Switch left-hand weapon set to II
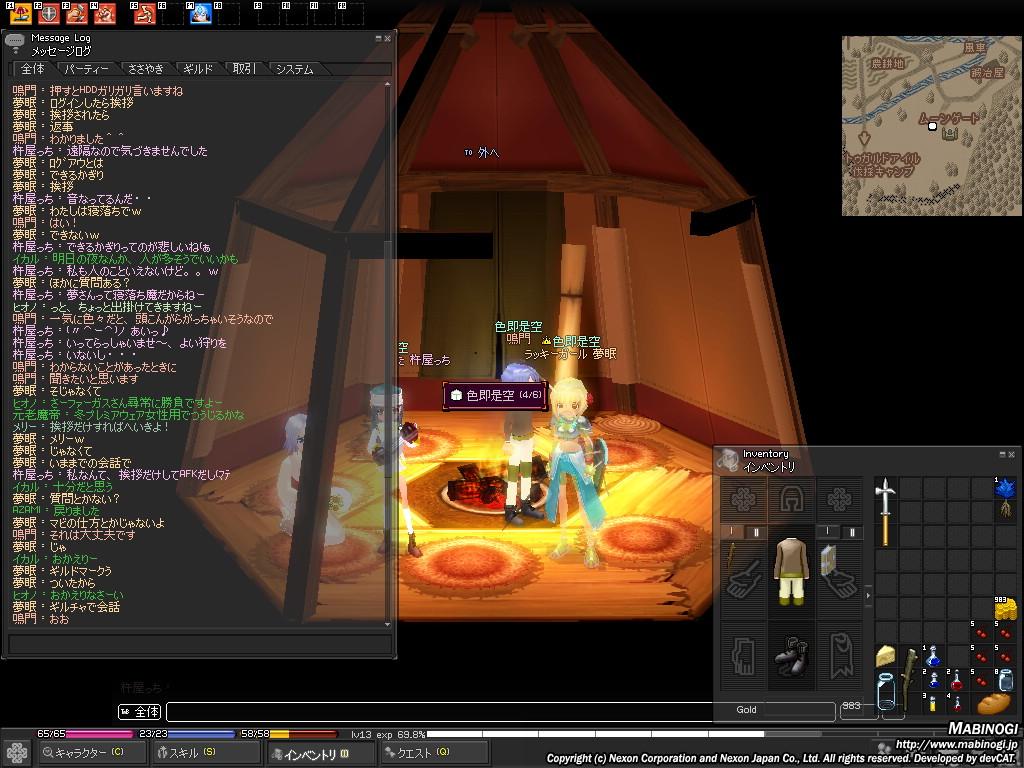Viewport: 1024px width, 768px height. point(852,532)
